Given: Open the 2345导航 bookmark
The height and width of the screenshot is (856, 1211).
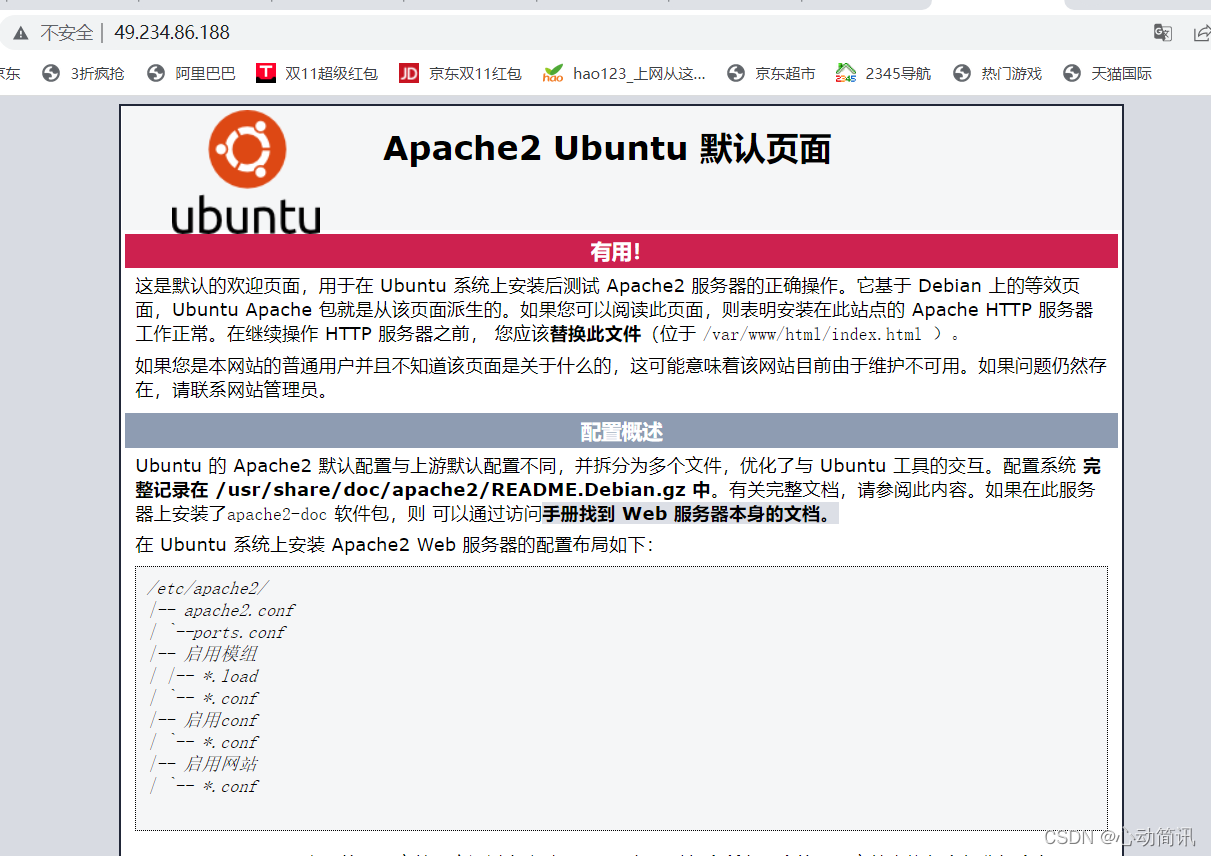Looking at the screenshot, I should [x=883, y=73].
